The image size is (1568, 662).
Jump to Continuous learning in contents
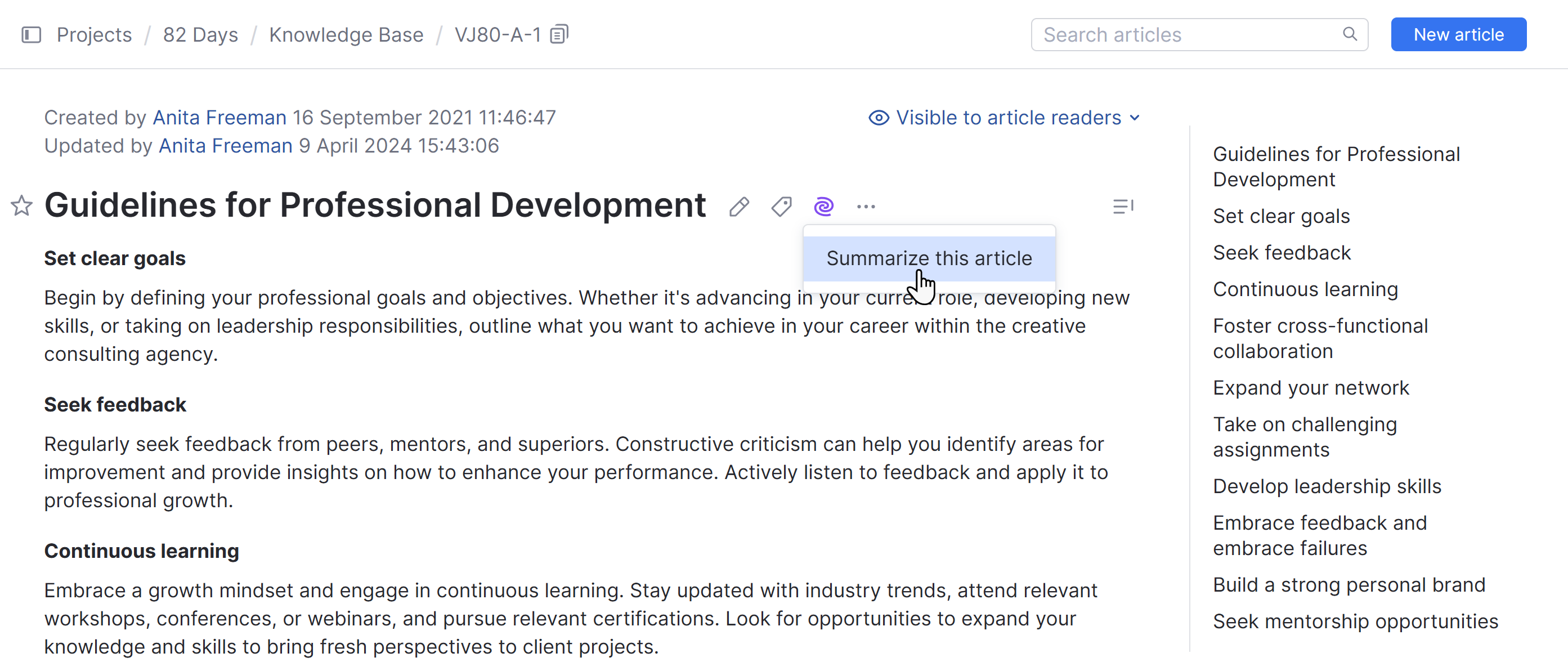1305,289
